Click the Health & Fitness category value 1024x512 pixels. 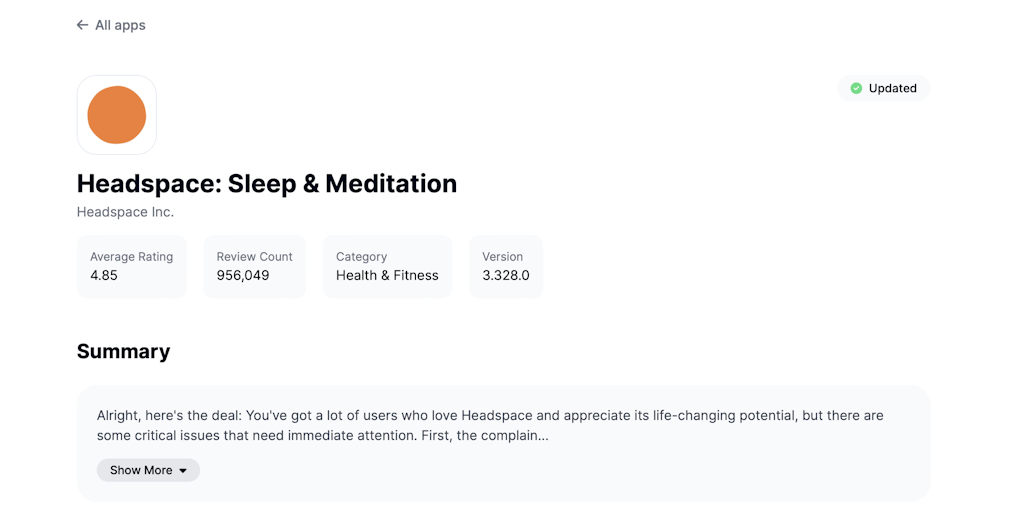pyautogui.click(x=387, y=275)
